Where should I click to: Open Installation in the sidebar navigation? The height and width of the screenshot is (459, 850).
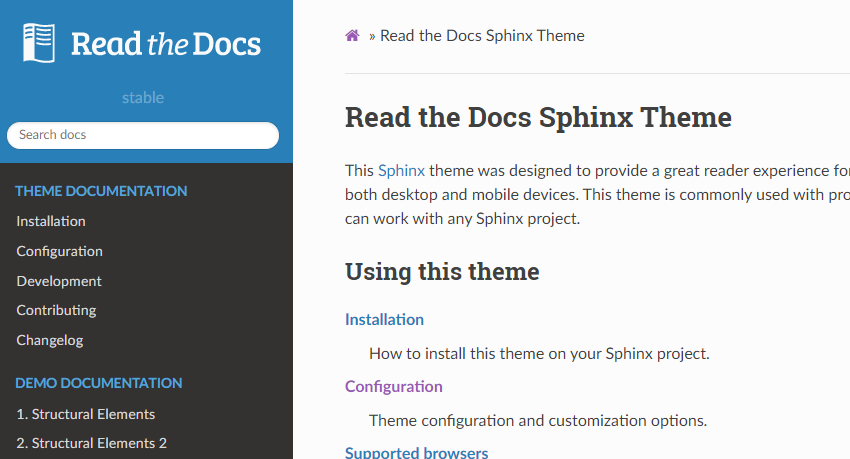51,221
